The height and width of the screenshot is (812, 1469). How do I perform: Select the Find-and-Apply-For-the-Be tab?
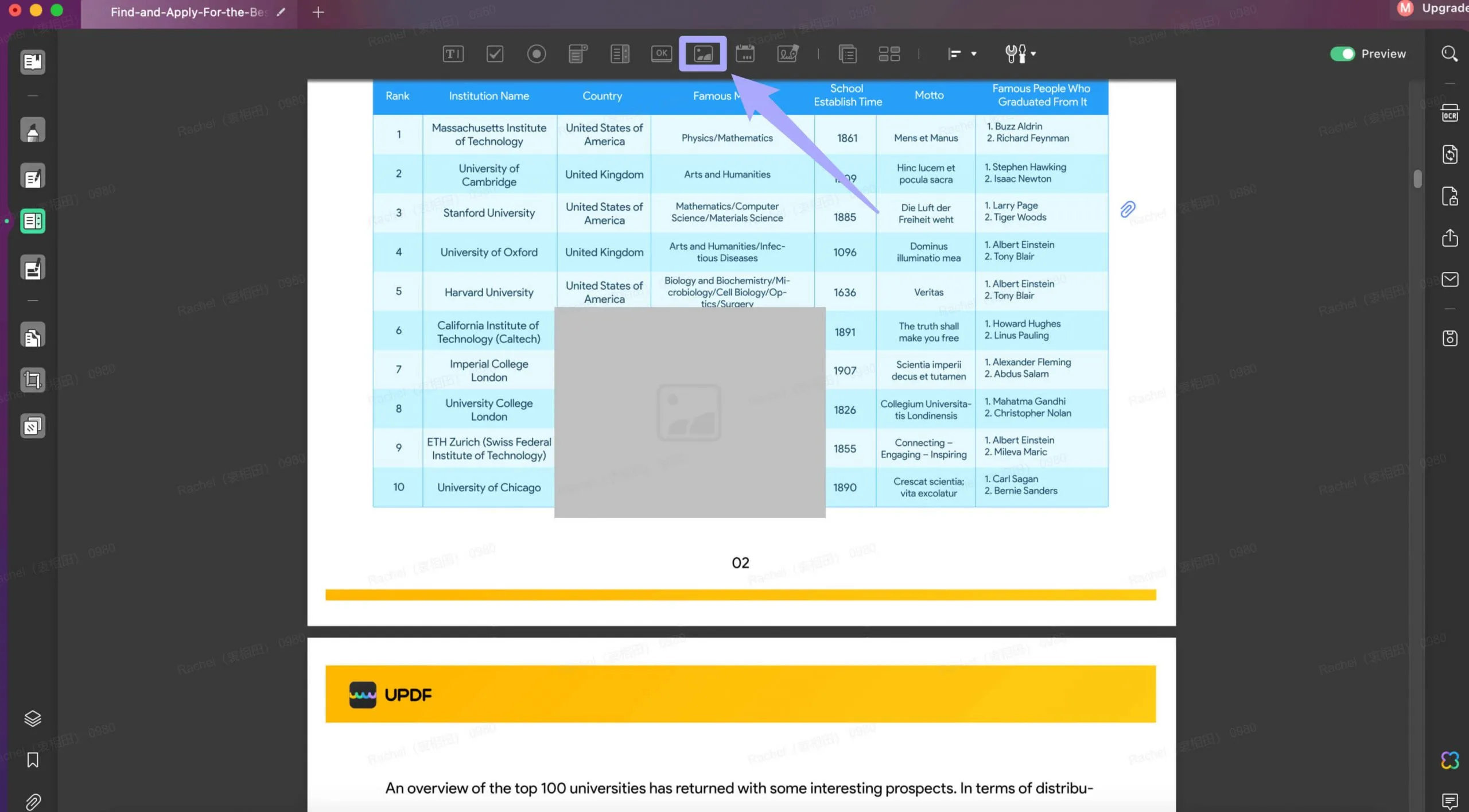click(189, 12)
